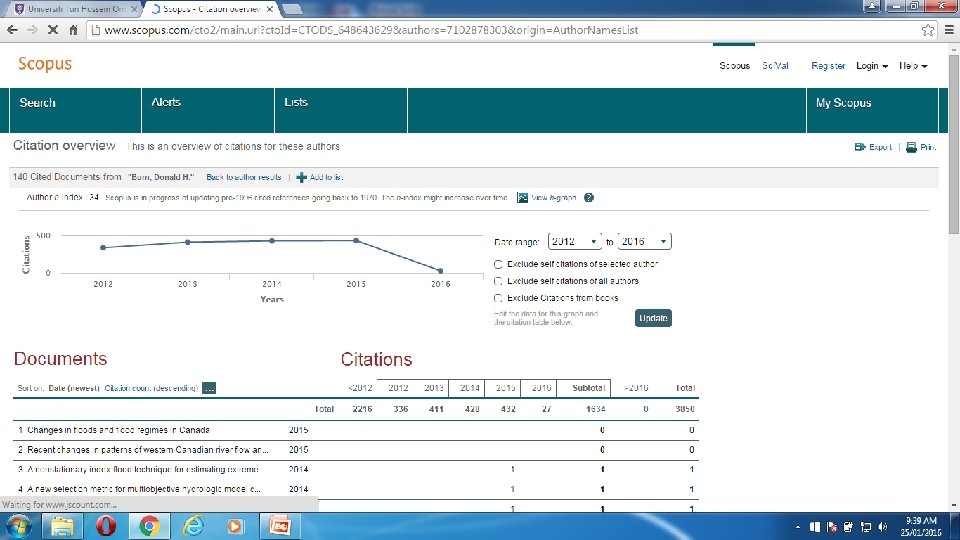Launch Opera from the taskbar
960x540 pixels.
point(105,527)
